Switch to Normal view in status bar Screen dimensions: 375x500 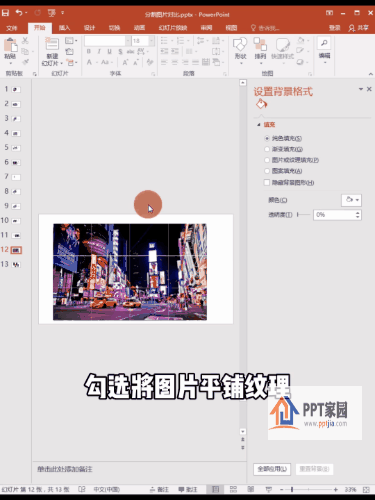coord(215,489)
